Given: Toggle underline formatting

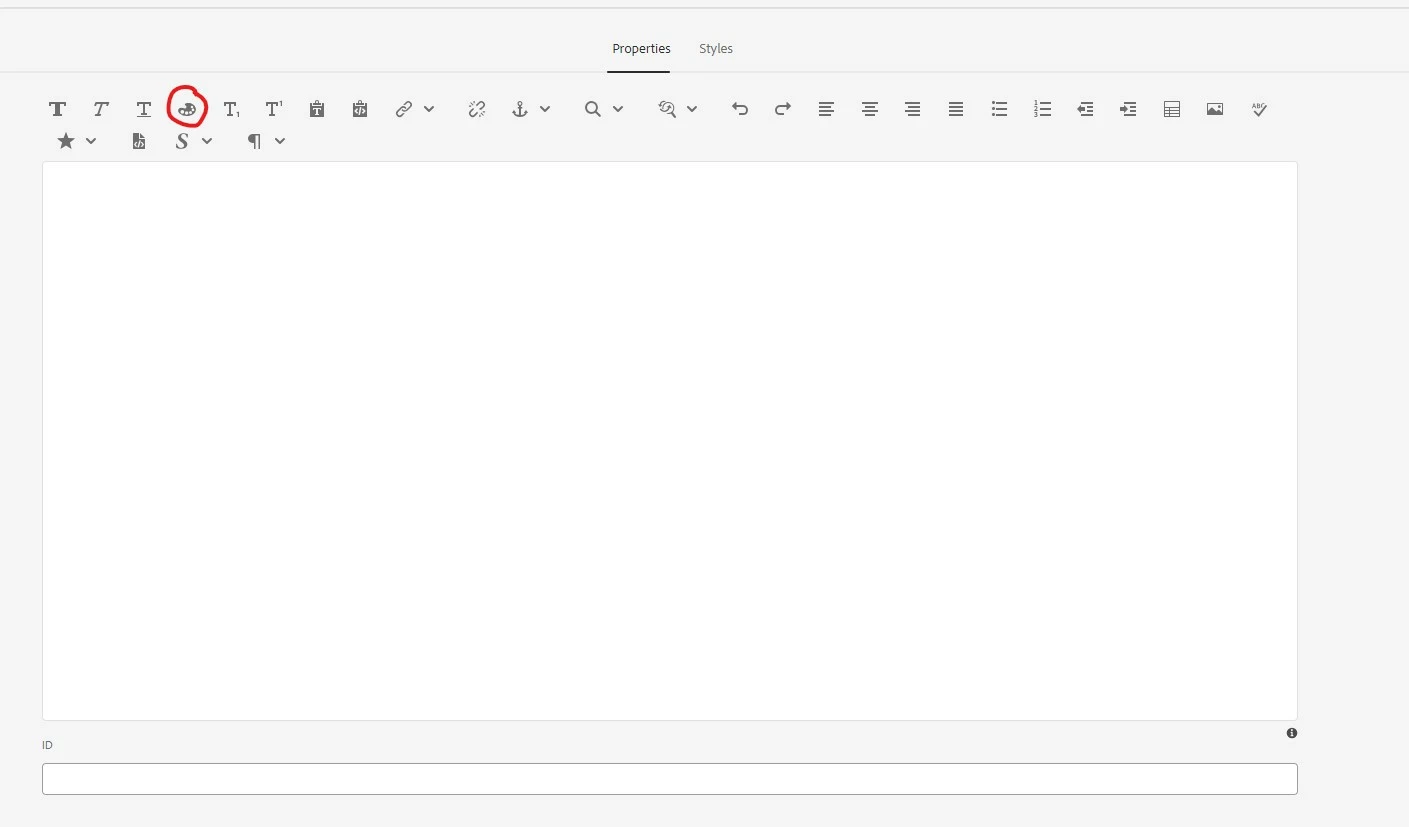Looking at the screenshot, I should 144,109.
